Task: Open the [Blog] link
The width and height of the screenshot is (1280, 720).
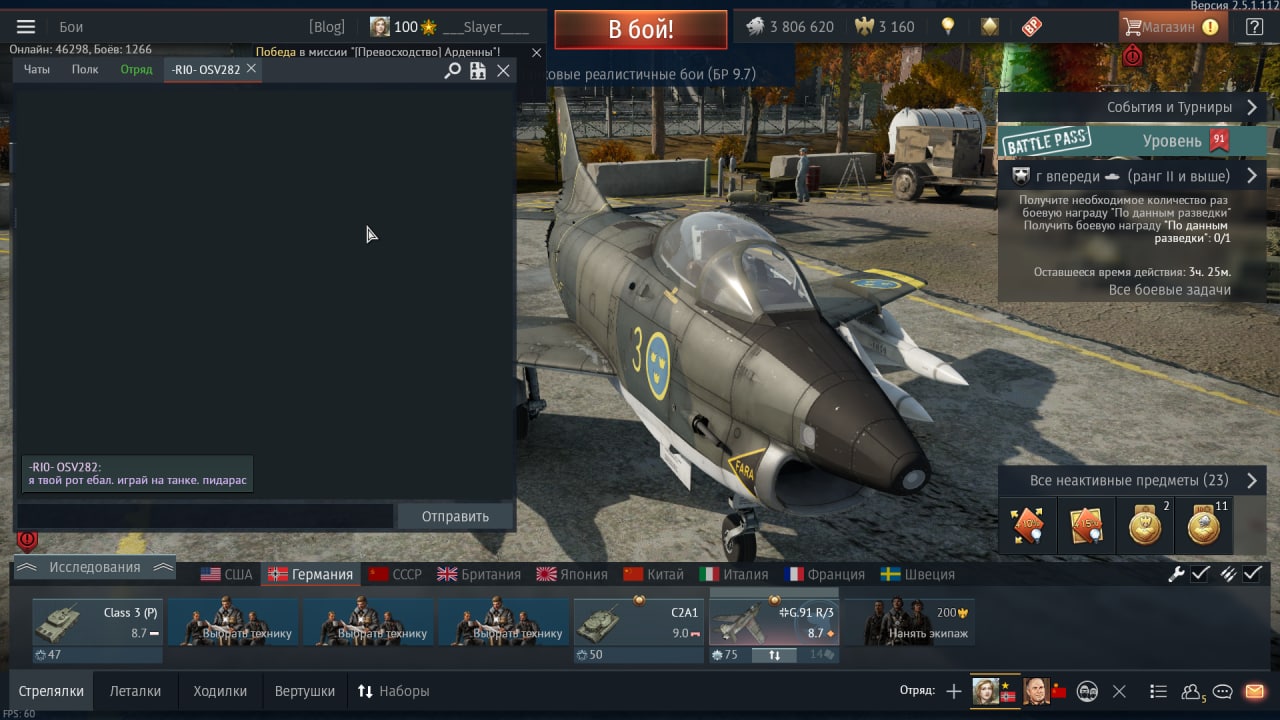Action: pyautogui.click(x=326, y=27)
